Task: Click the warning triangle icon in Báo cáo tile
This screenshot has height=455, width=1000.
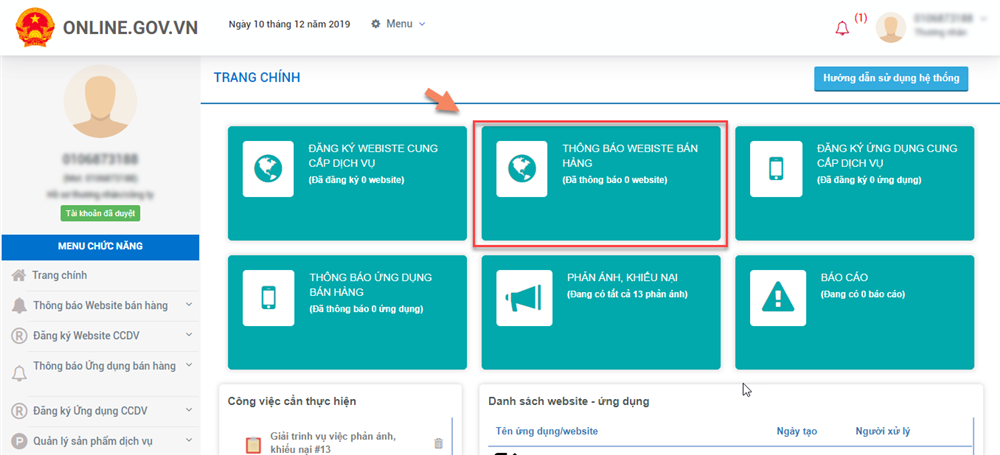Action: [x=775, y=297]
